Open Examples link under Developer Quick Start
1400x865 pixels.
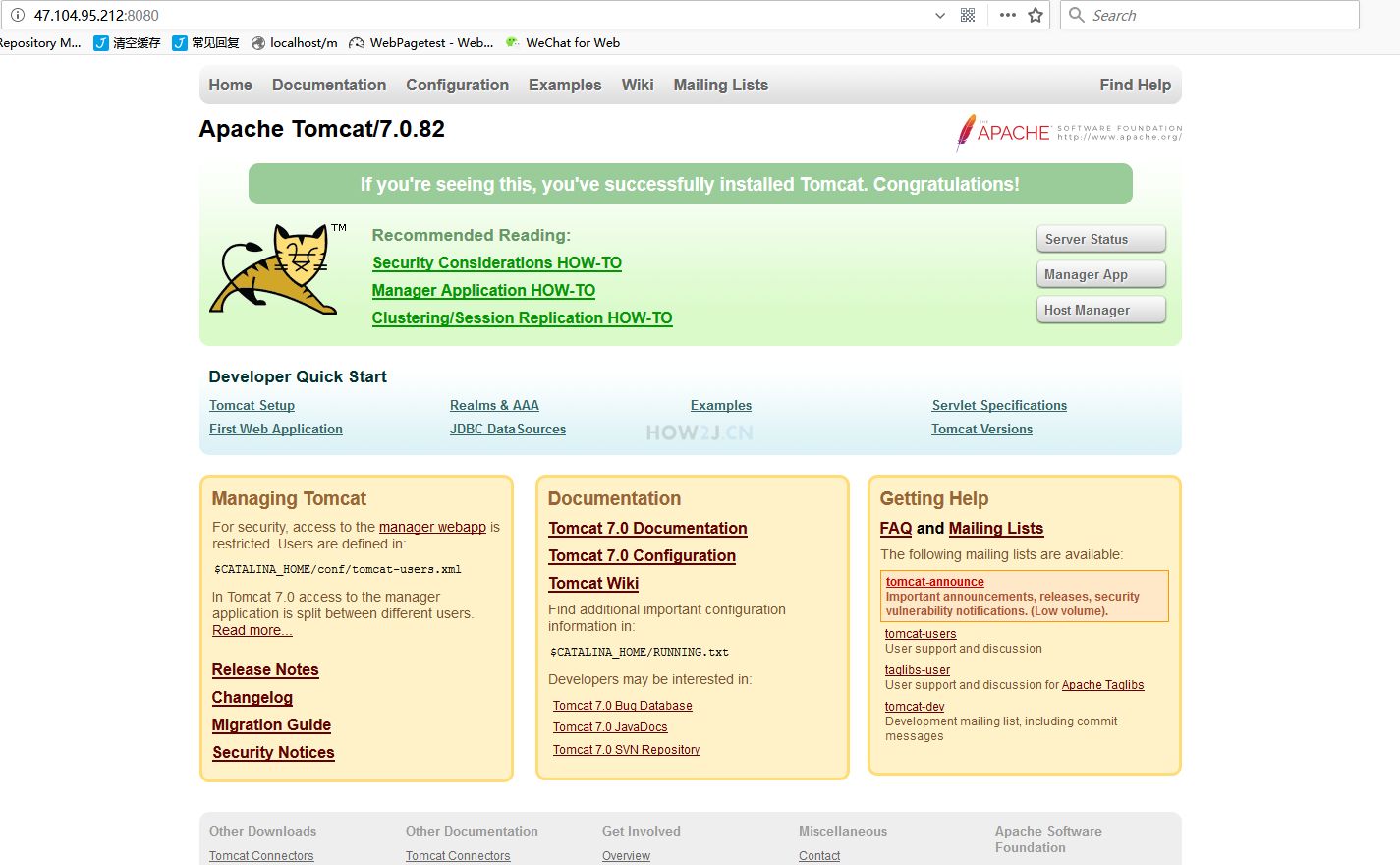click(x=721, y=406)
